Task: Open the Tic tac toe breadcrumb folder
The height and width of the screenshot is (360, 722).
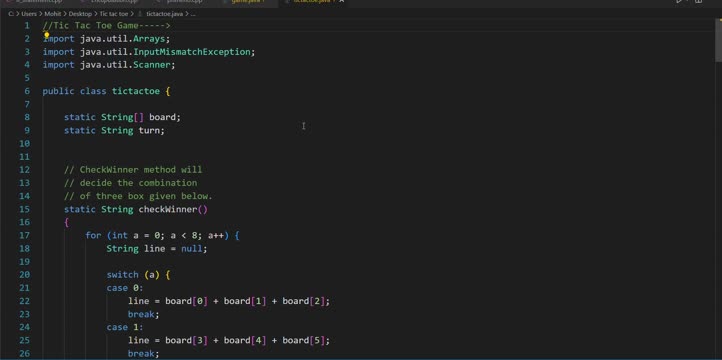Action: pos(114,14)
